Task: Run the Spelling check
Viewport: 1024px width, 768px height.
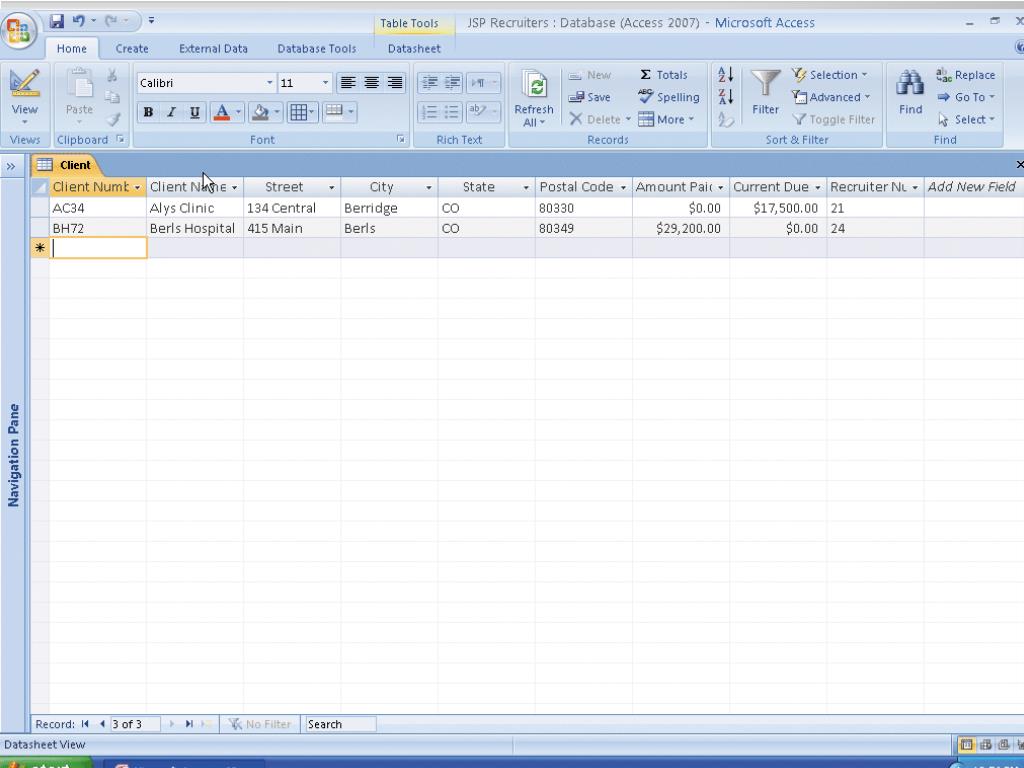Action: pyautogui.click(x=669, y=97)
